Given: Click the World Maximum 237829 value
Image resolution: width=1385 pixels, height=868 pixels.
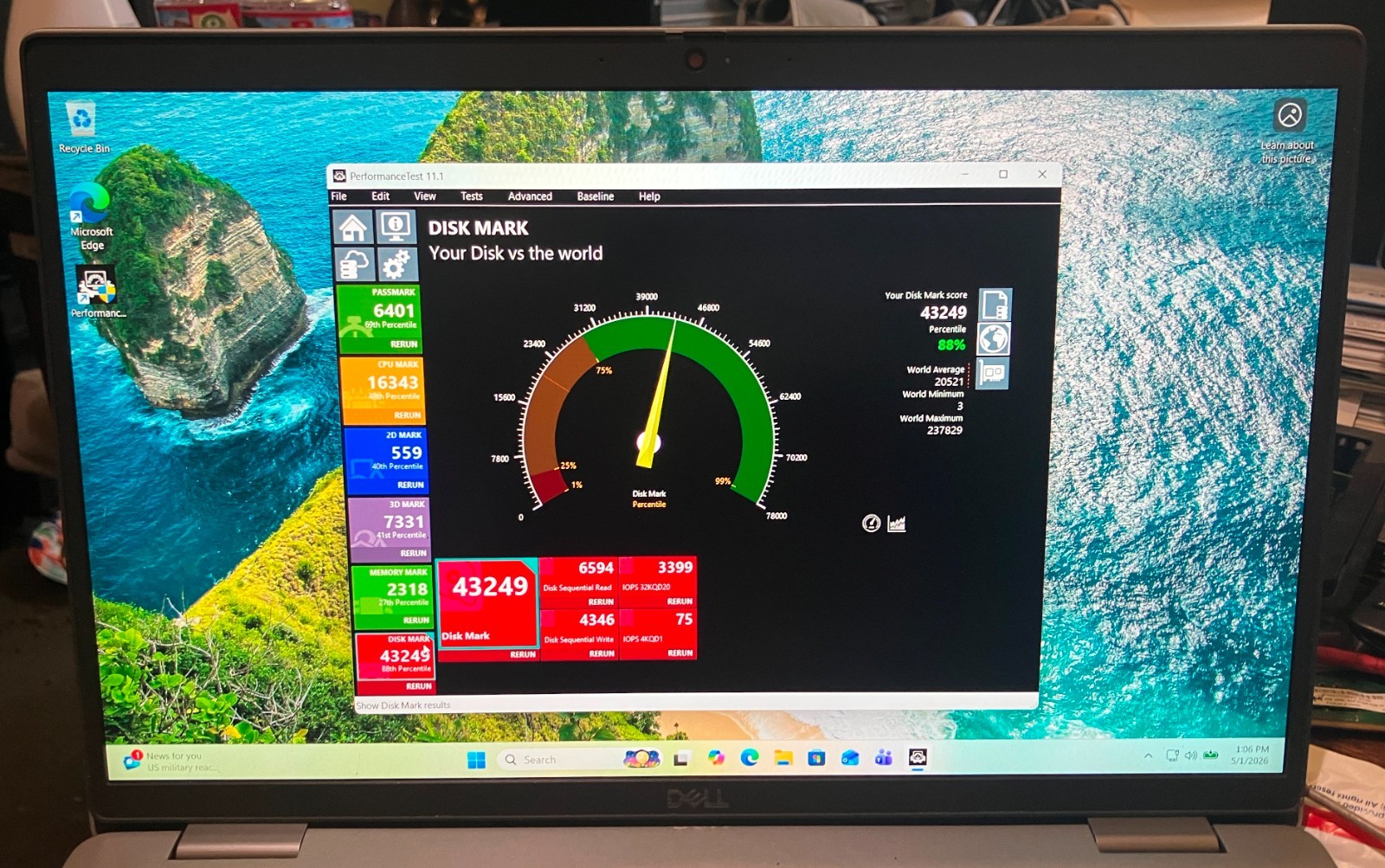Looking at the screenshot, I should [x=944, y=430].
